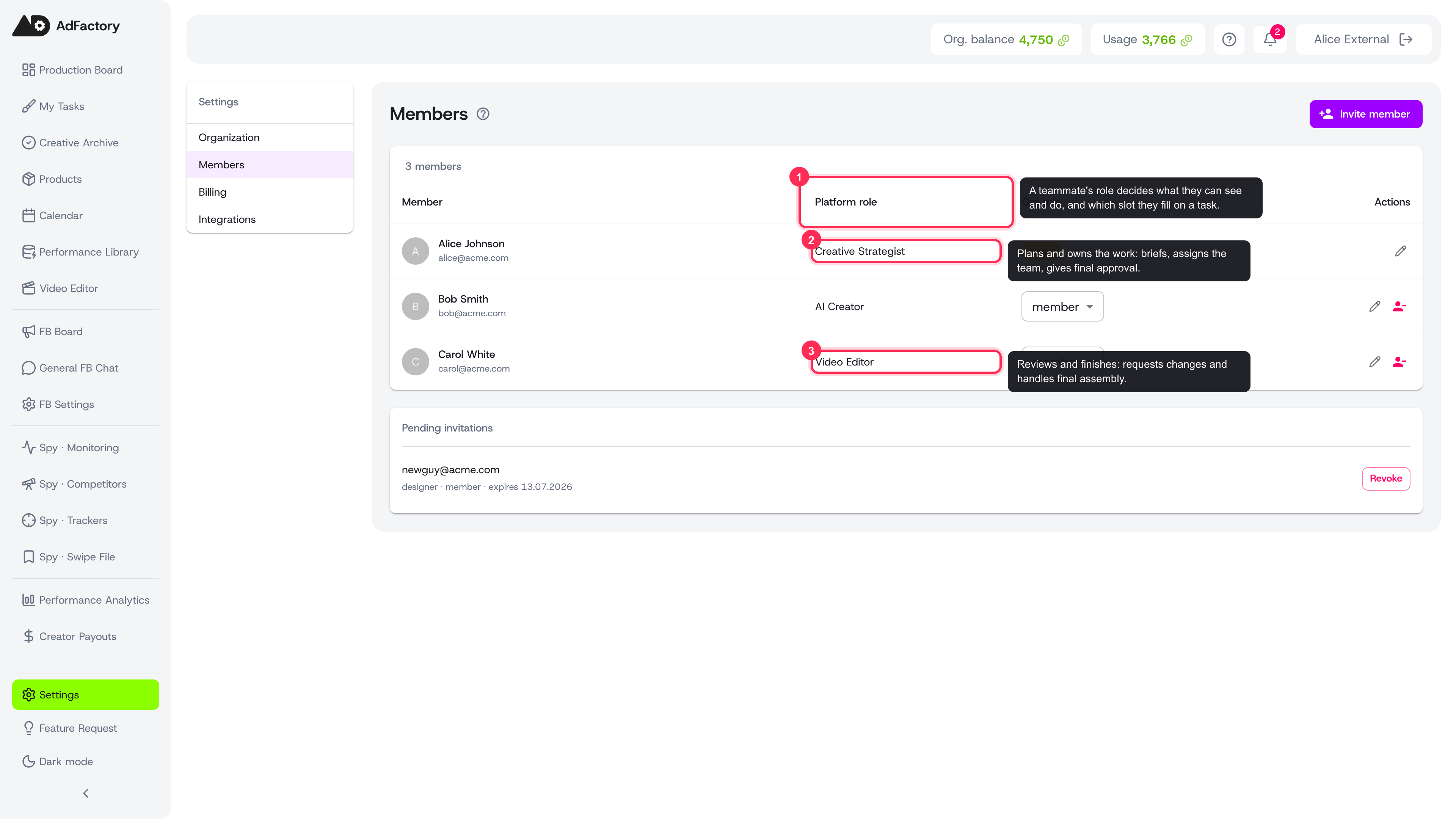Open the Creative Archive page
Image resolution: width=1456 pixels, height=819 pixels.
(x=85, y=143)
